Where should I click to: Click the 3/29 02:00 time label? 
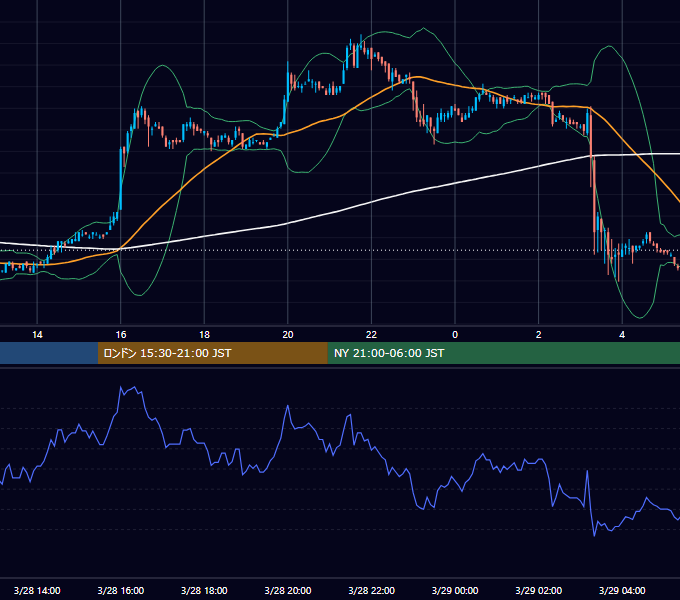[539, 590]
